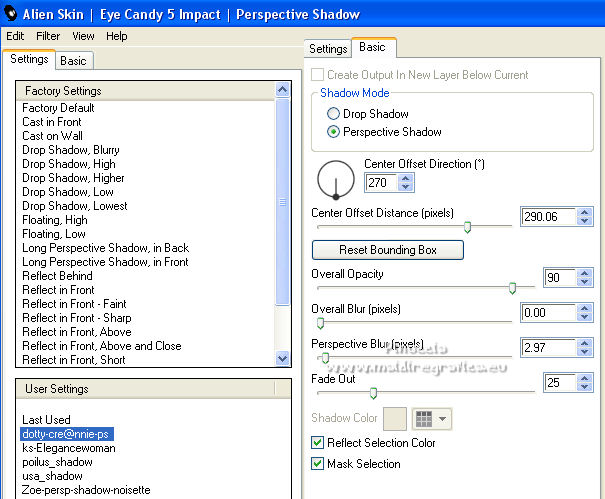Increase Center Offset Direction with up arrow
The height and width of the screenshot is (499, 605).
(406, 178)
